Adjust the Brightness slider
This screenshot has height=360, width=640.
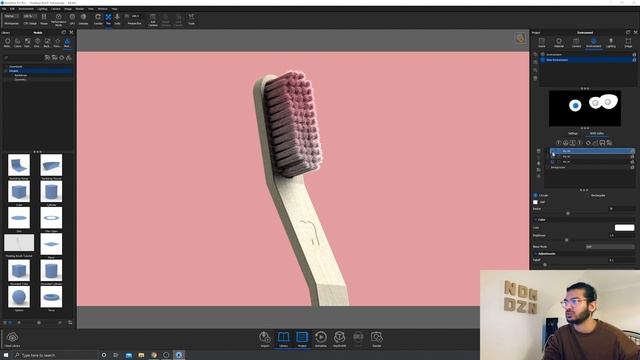tap(566, 240)
